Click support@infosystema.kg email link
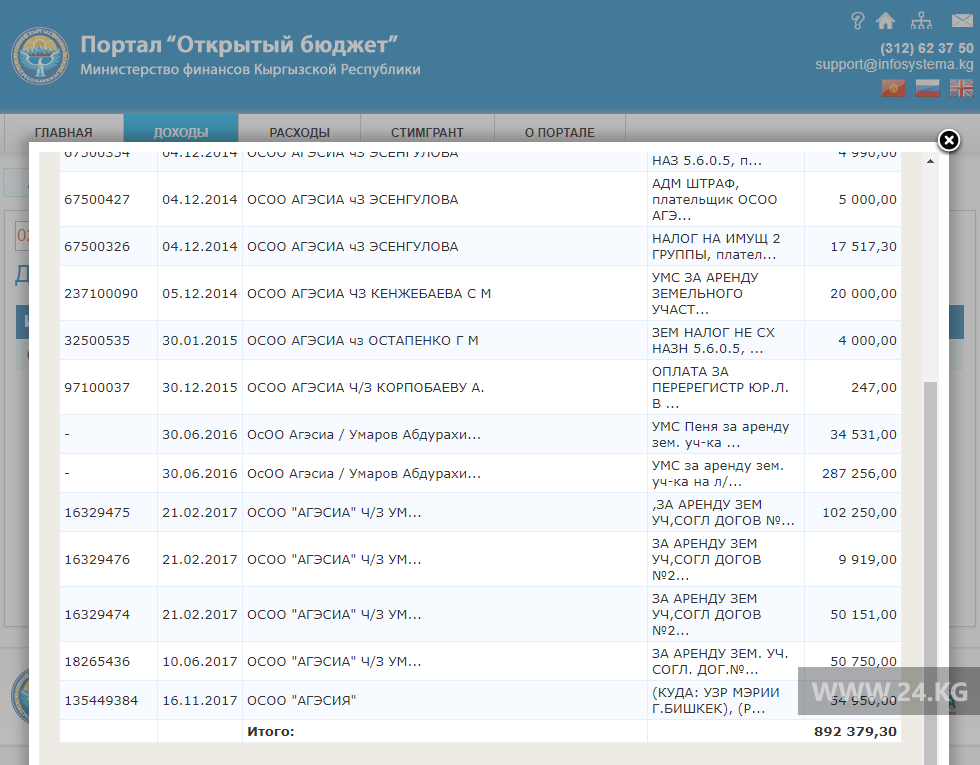Viewport: 980px width, 765px height. pos(893,64)
